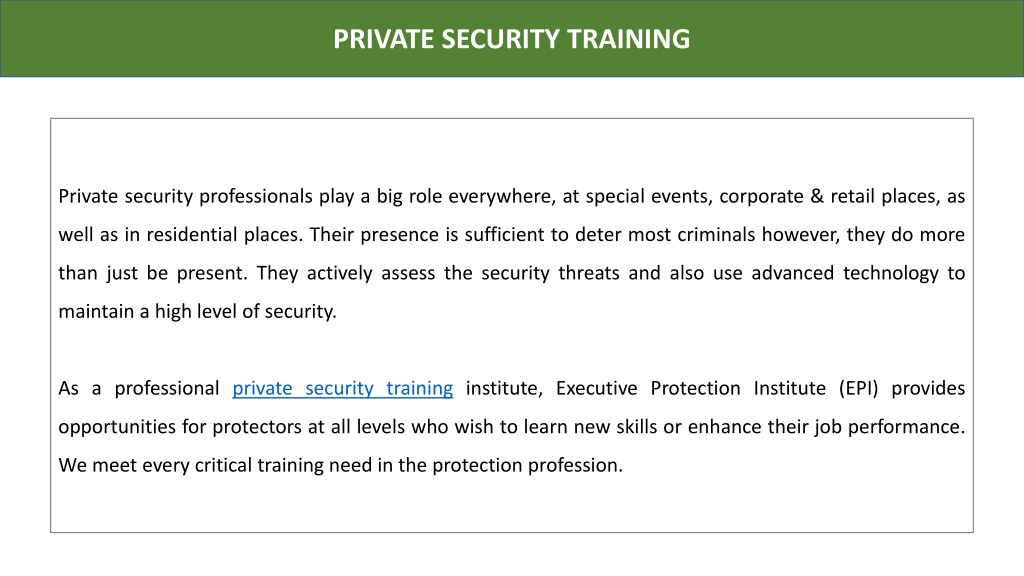Click the ampersand between corporate and retail
The height and width of the screenshot is (576, 1024).
tap(817, 196)
